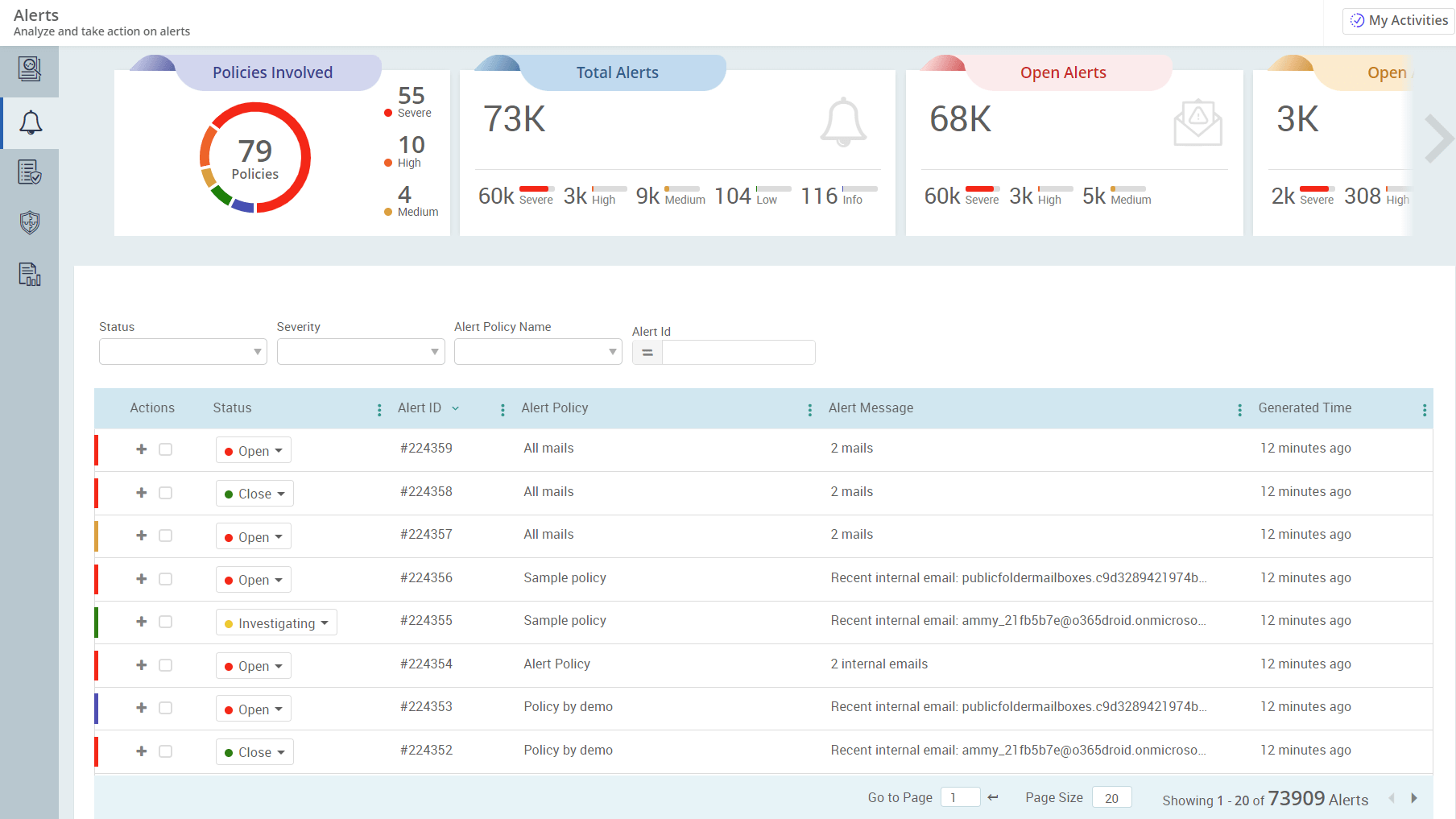Open the My Activities panel
1456x819 pixels.
pyautogui.click(x=1397, y=19)
